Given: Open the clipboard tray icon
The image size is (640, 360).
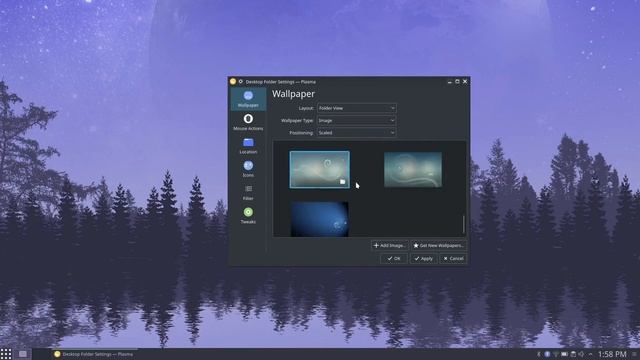Looking at the screenshot, I should click(x=573, y=354).
